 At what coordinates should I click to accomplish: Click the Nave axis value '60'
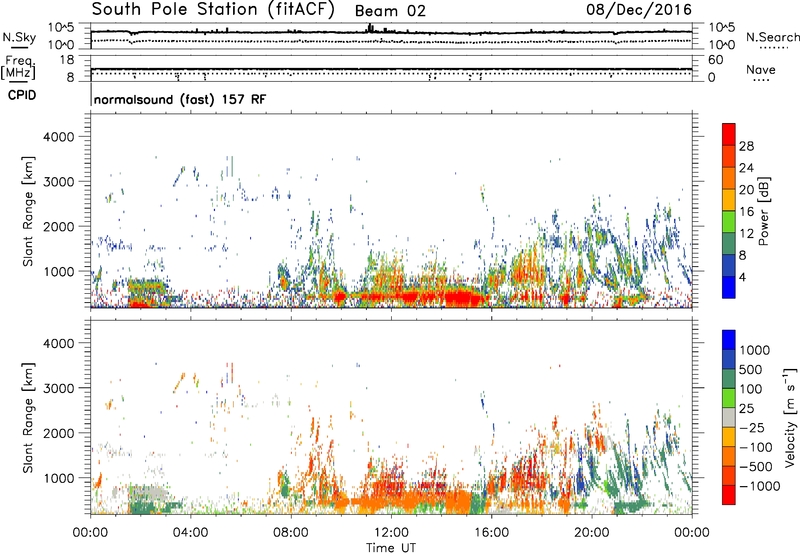click(716, 60)
